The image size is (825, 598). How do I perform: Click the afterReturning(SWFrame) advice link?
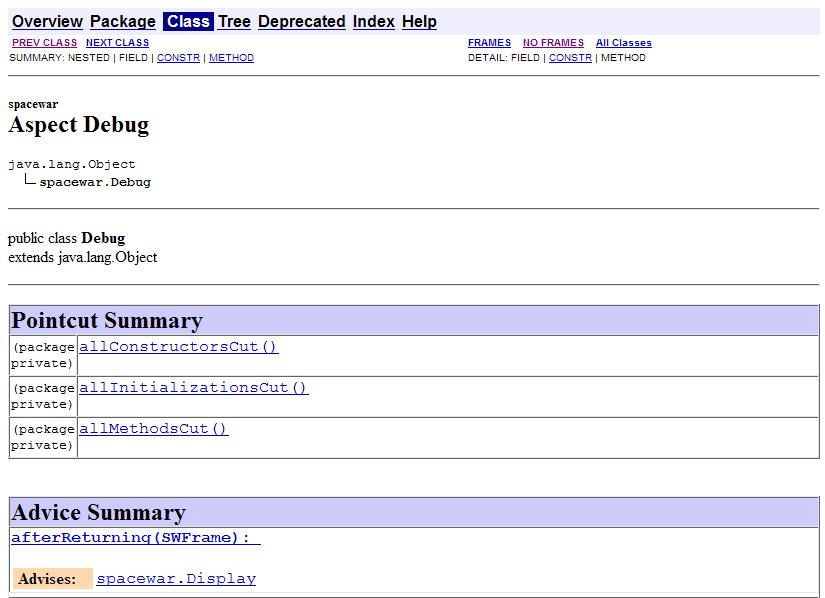click(x=135, y=538)
